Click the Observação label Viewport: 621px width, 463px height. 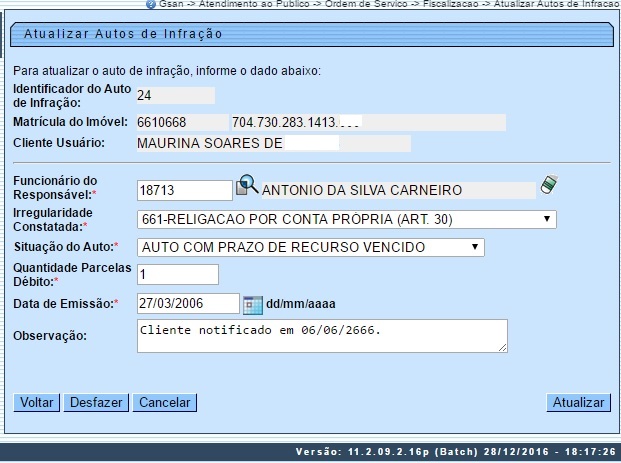pyautogui.click(x=50, y=336)
